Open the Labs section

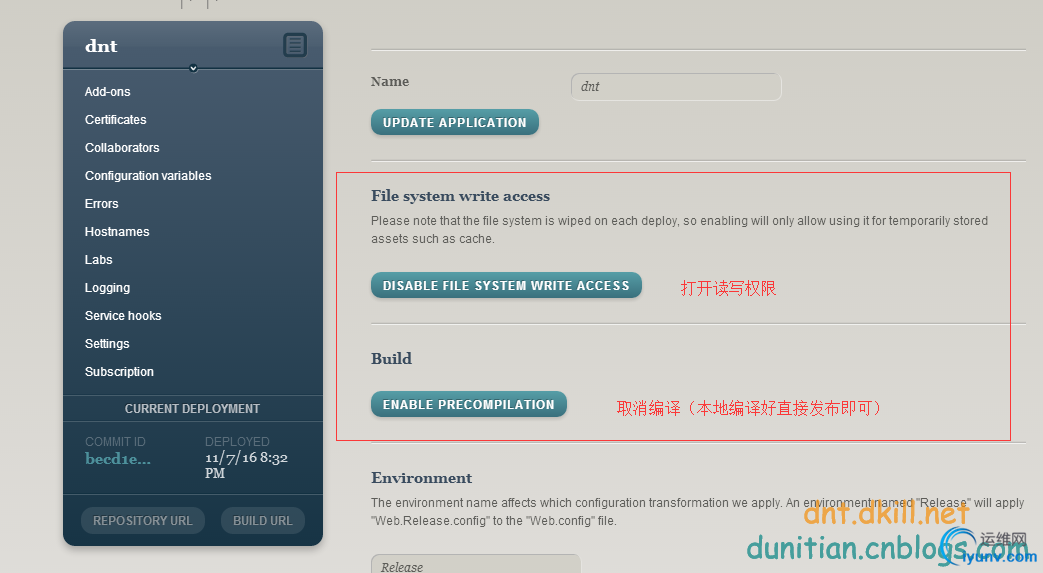tap(98, 260)
